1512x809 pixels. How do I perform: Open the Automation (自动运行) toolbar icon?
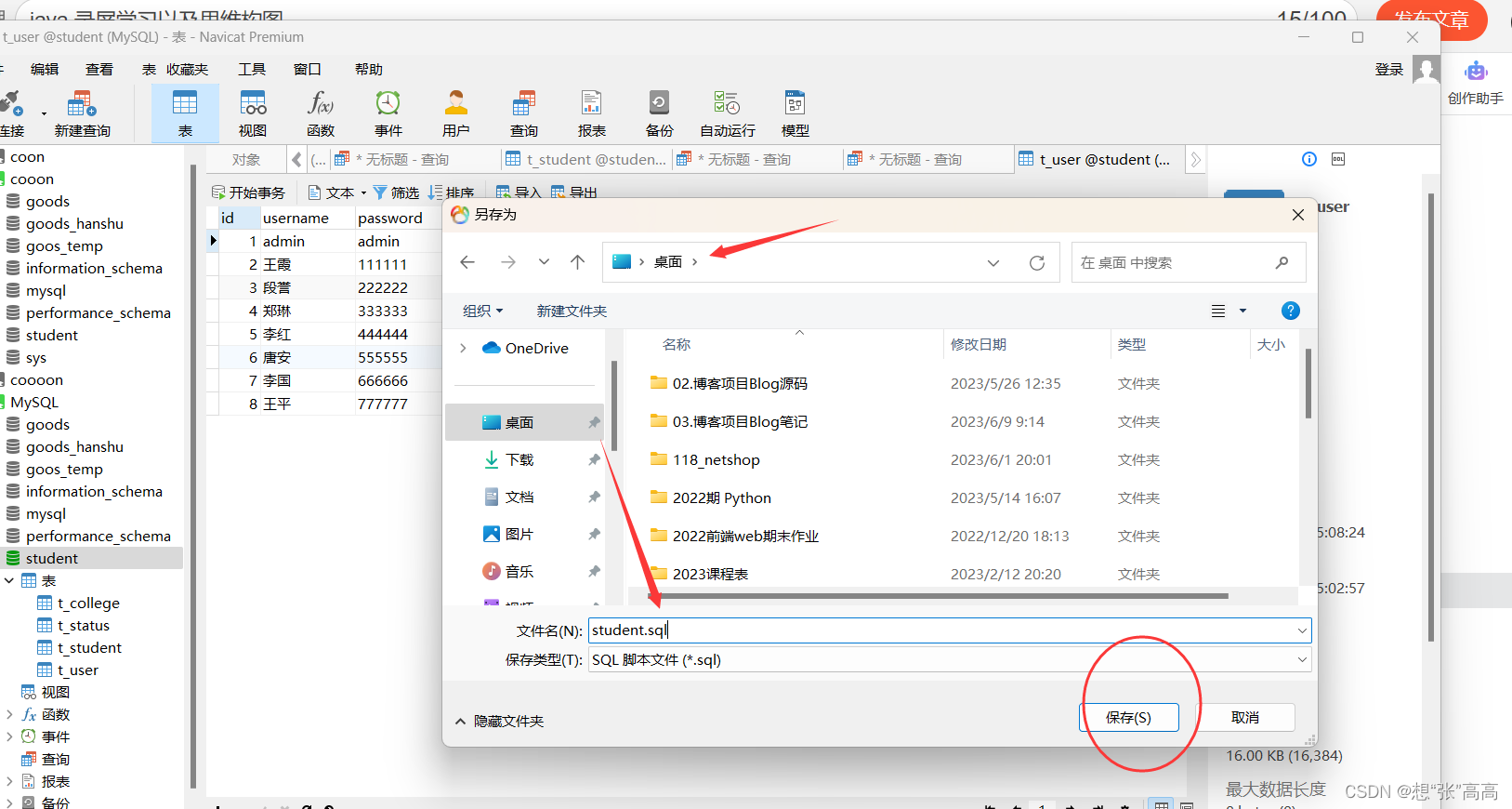coord(728,114)
